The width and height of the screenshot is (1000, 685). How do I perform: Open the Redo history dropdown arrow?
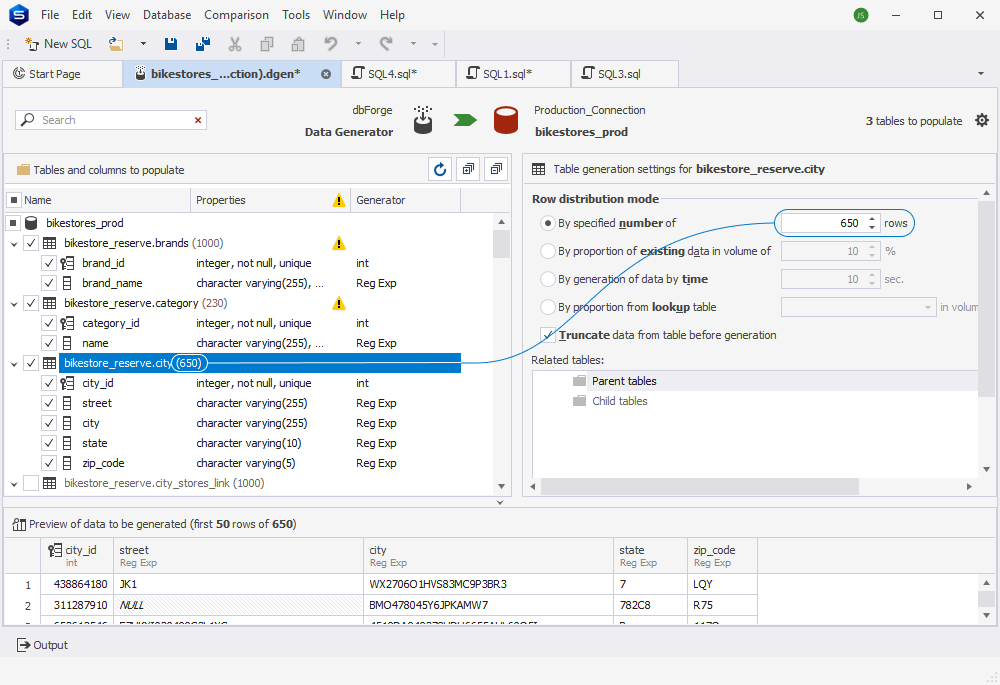[x=413, y=44]
